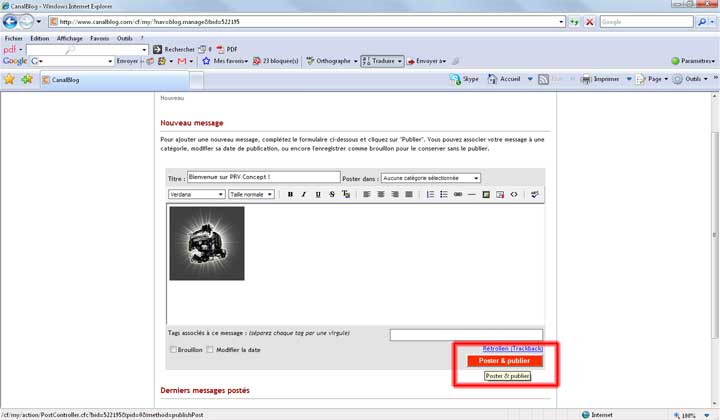Insert a bulleted list
The height and width of the screenshot is (420, 720).
click(x=444, y=195)
